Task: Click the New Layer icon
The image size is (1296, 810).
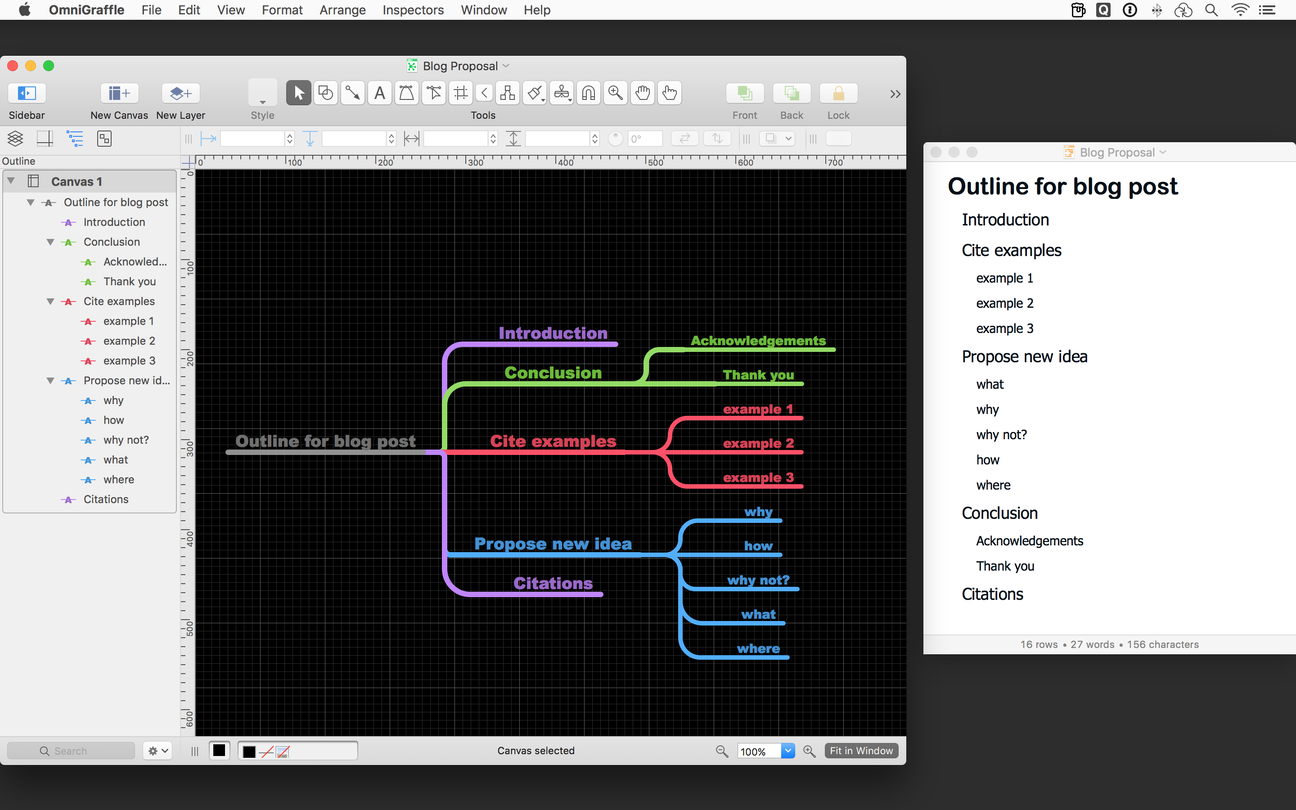Action: pos(180,93)
